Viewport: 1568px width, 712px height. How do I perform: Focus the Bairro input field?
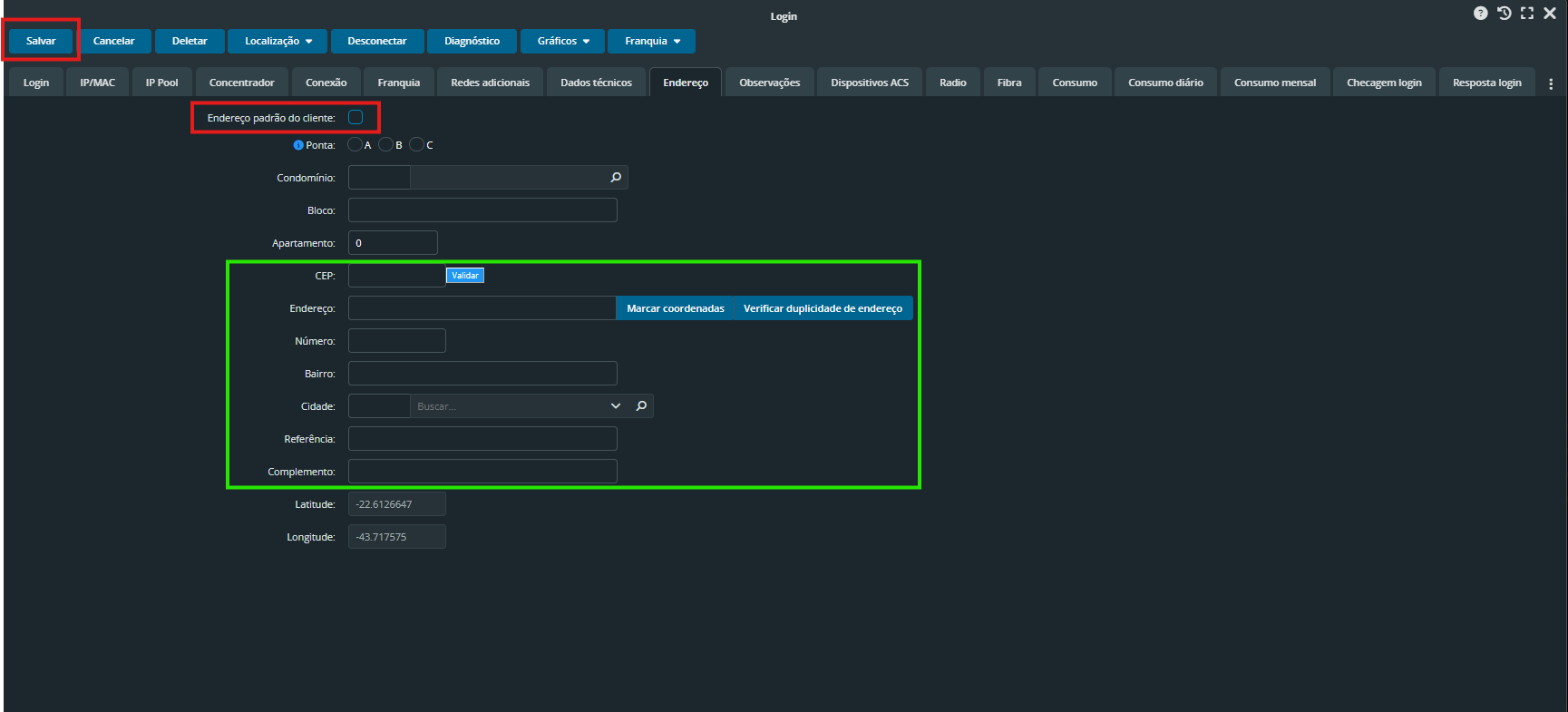click(x=482, y=374)
